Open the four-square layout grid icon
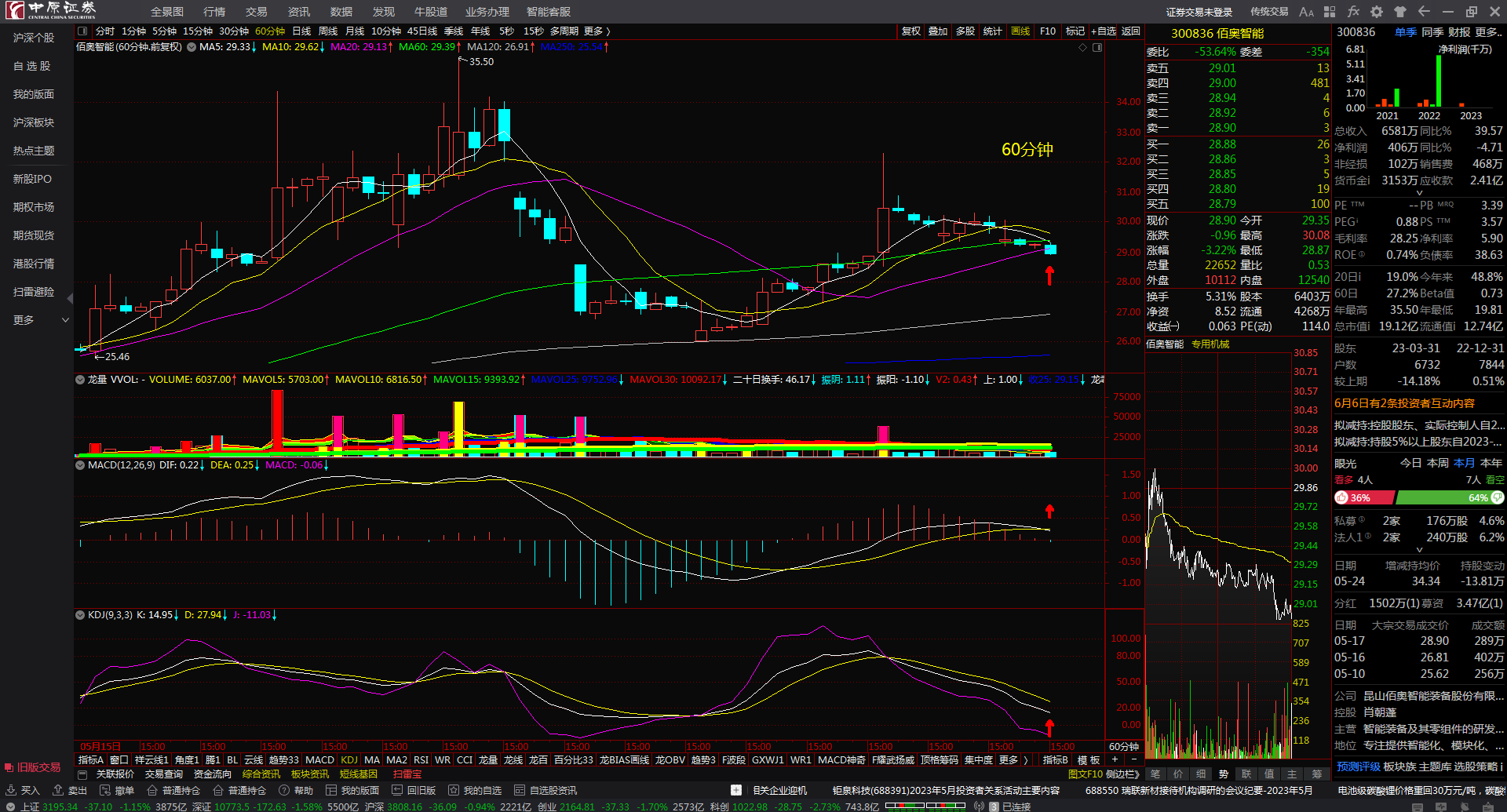Viewport: 1507px width, 812px height. pyautogui.click(x=1330, y=12)
